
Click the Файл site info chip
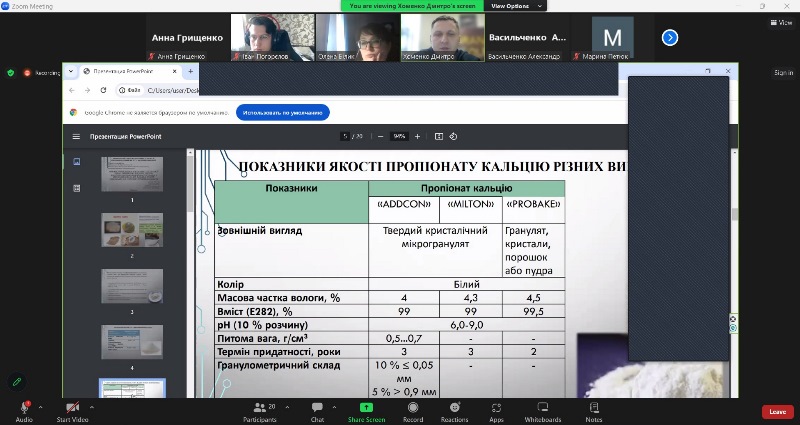click(130, 90)
